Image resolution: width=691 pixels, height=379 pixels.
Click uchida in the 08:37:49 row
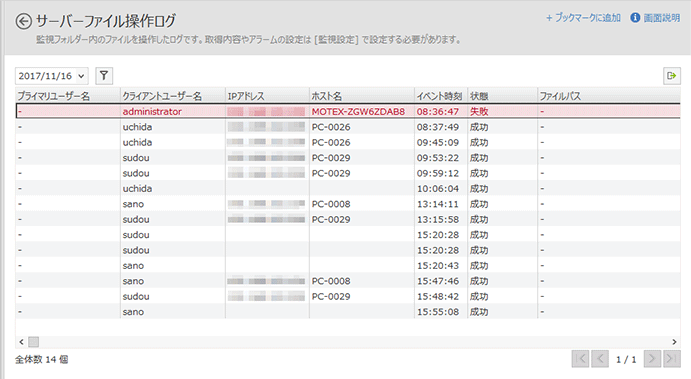coord(137,127)
